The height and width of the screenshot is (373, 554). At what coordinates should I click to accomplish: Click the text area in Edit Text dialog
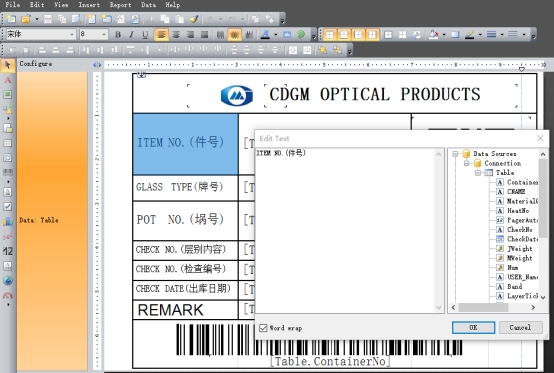pos(345,230)
